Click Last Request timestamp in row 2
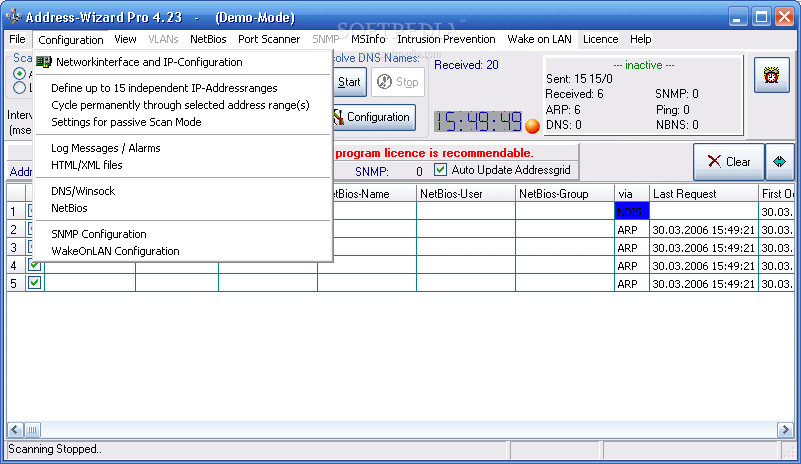801x464 pixels. 703,230
